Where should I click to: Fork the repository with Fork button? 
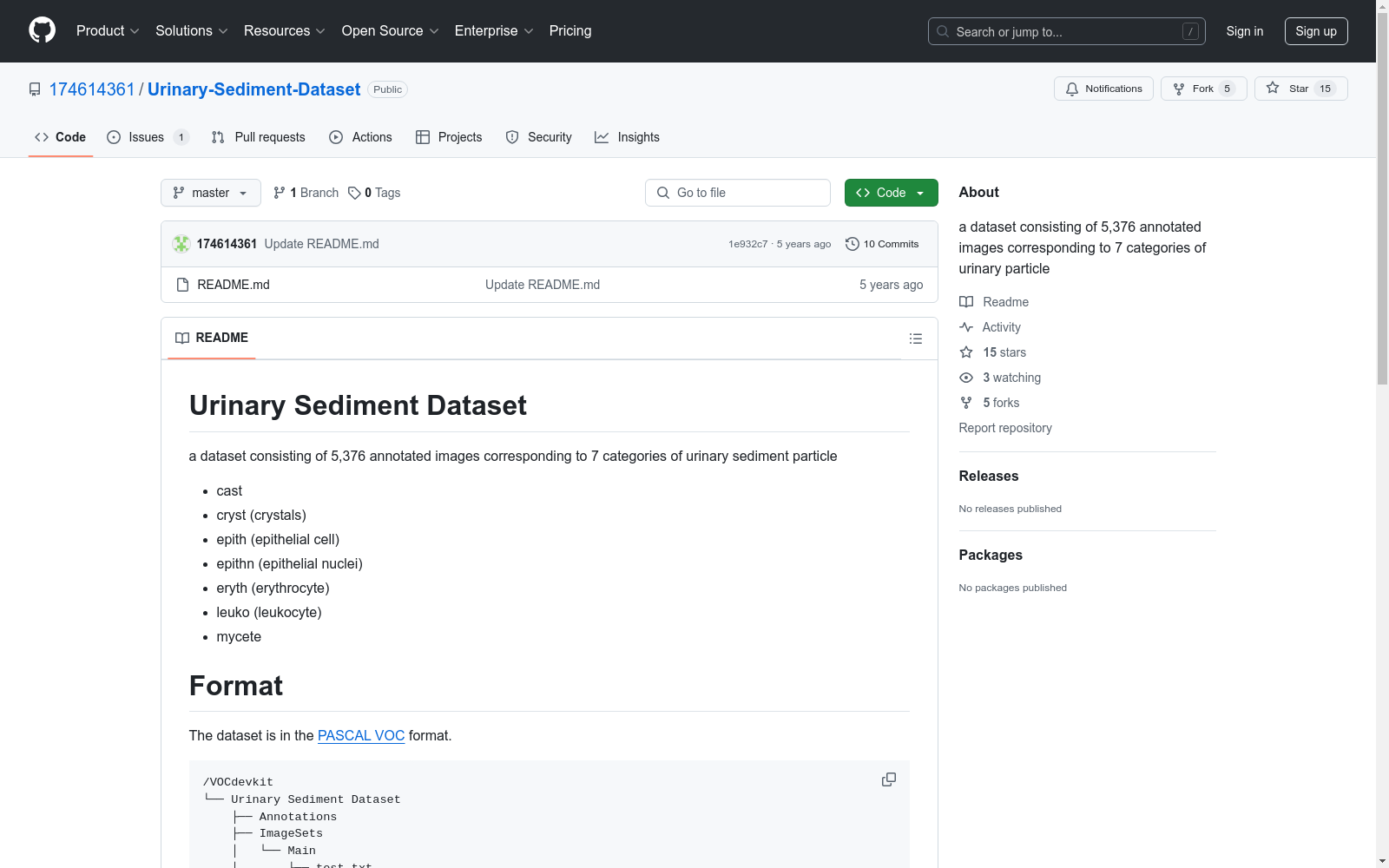click(1203, 89)
